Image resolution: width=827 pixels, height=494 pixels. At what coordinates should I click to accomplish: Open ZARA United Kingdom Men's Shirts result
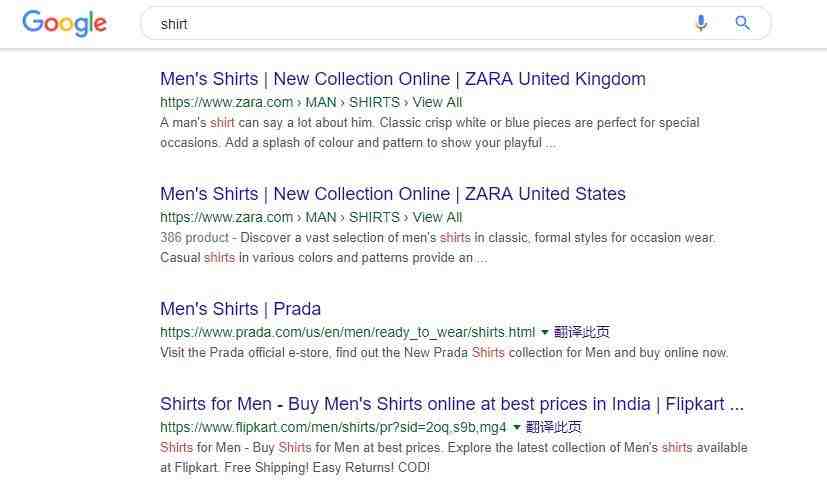(403, 79)
